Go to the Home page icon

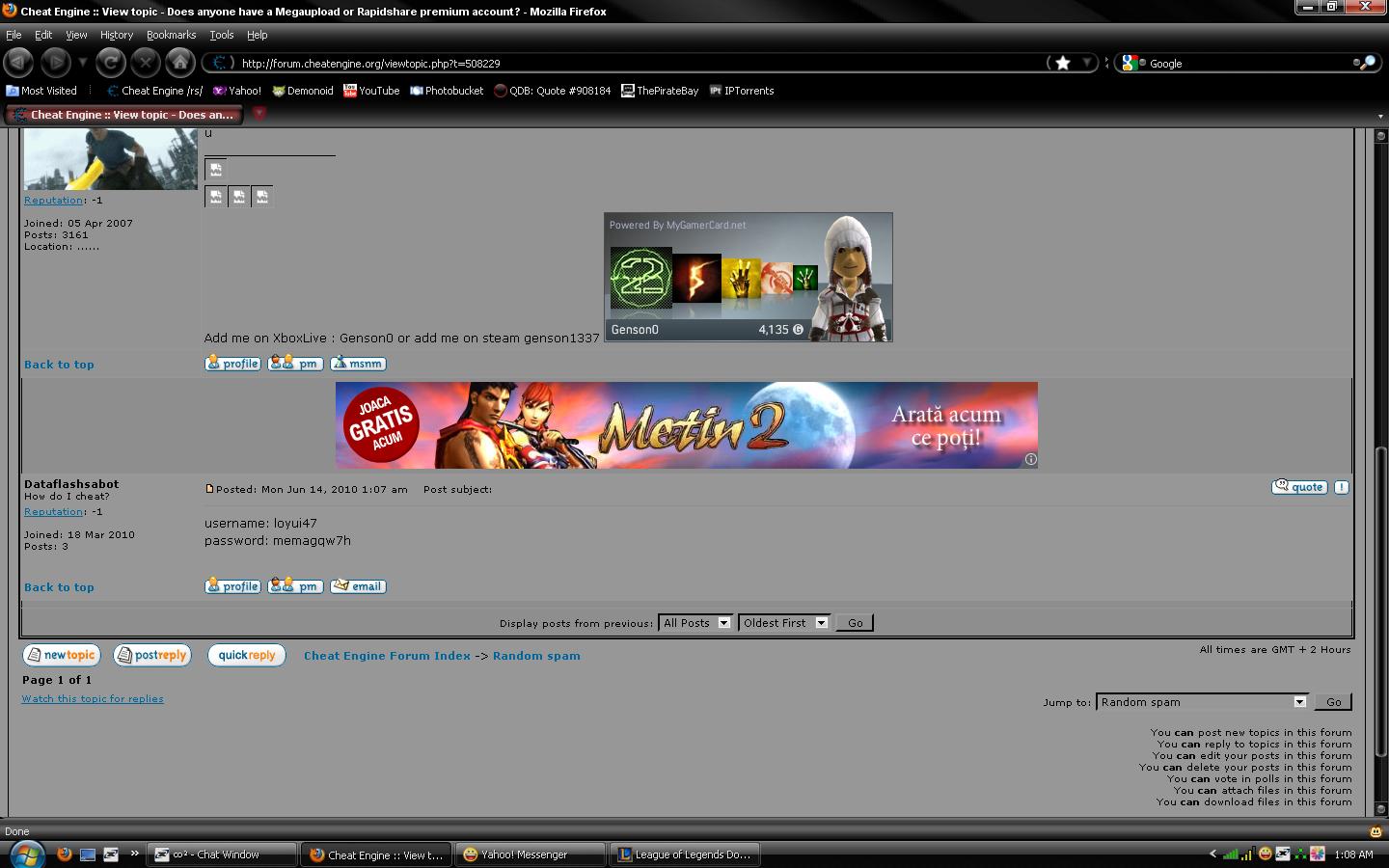(x=179, y=63)
